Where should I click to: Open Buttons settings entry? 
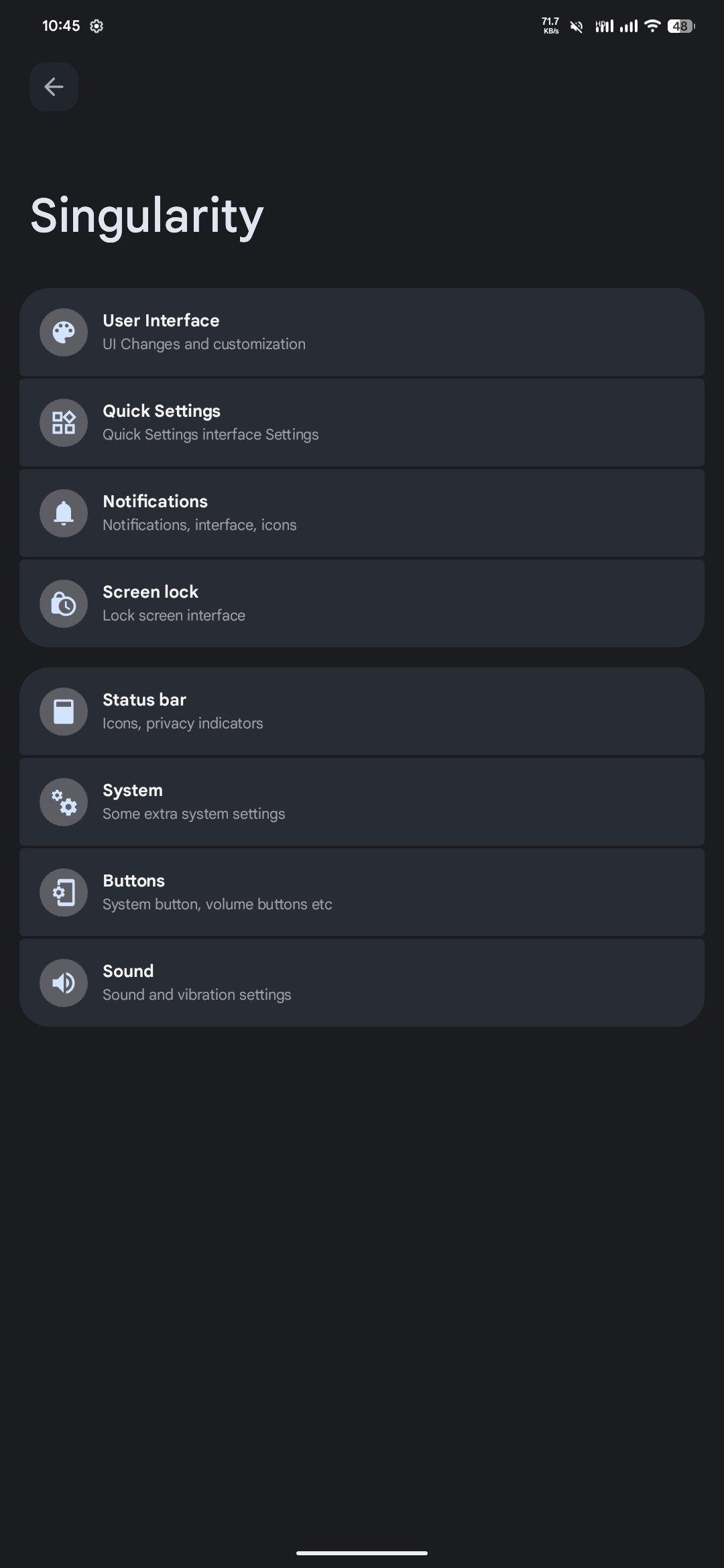click(362, 893)
